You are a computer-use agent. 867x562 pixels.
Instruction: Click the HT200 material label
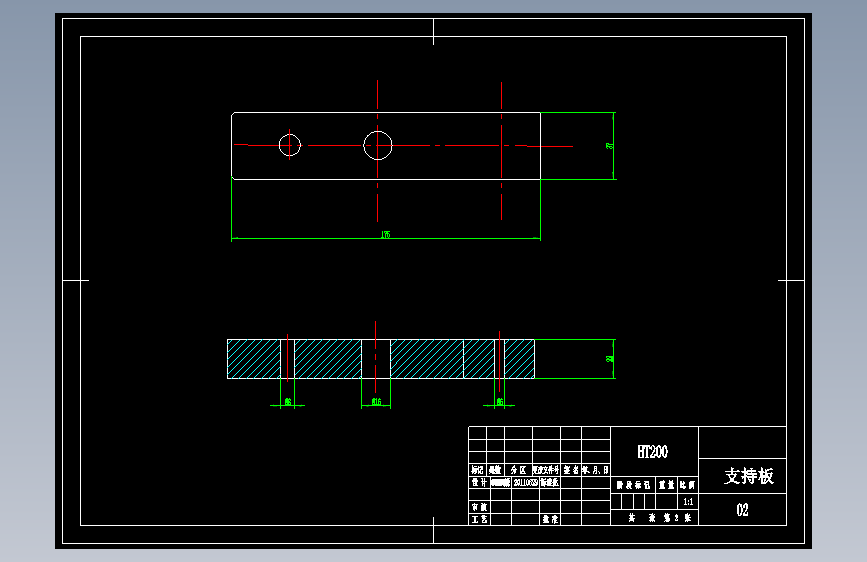652,452
